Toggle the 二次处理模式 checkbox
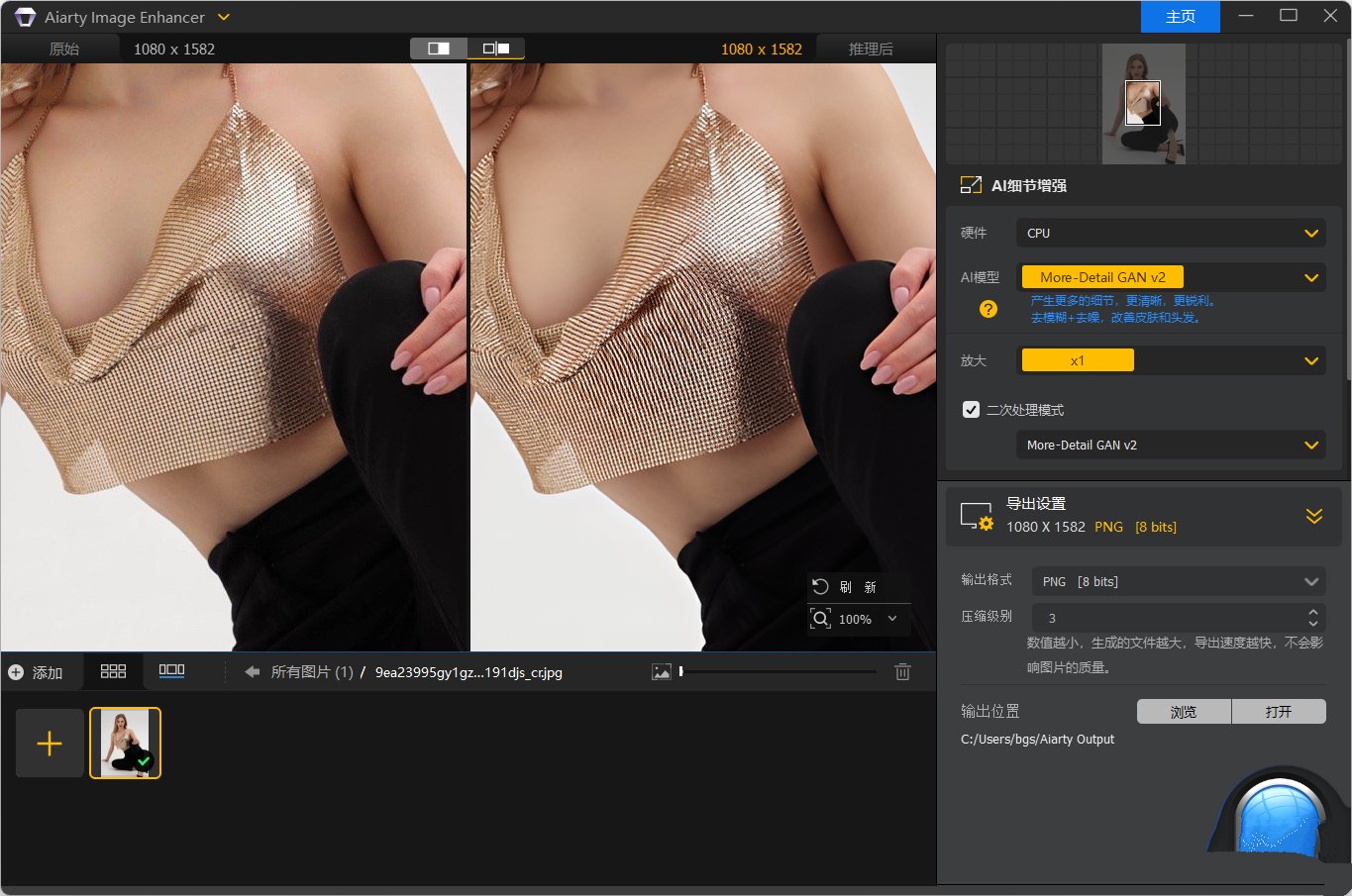Viewport: 1352px width, 896px height. pos(972,409)
